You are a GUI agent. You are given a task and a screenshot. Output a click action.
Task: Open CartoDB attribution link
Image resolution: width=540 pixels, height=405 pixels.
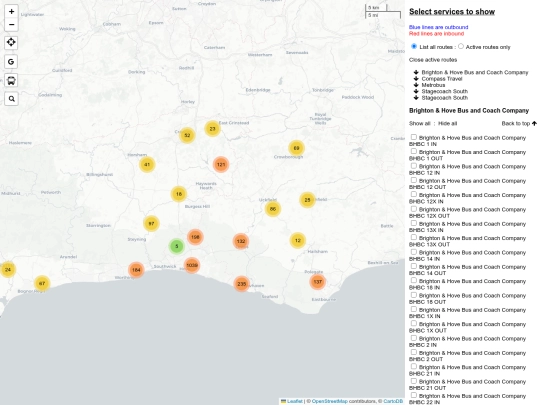click(393, 401)
